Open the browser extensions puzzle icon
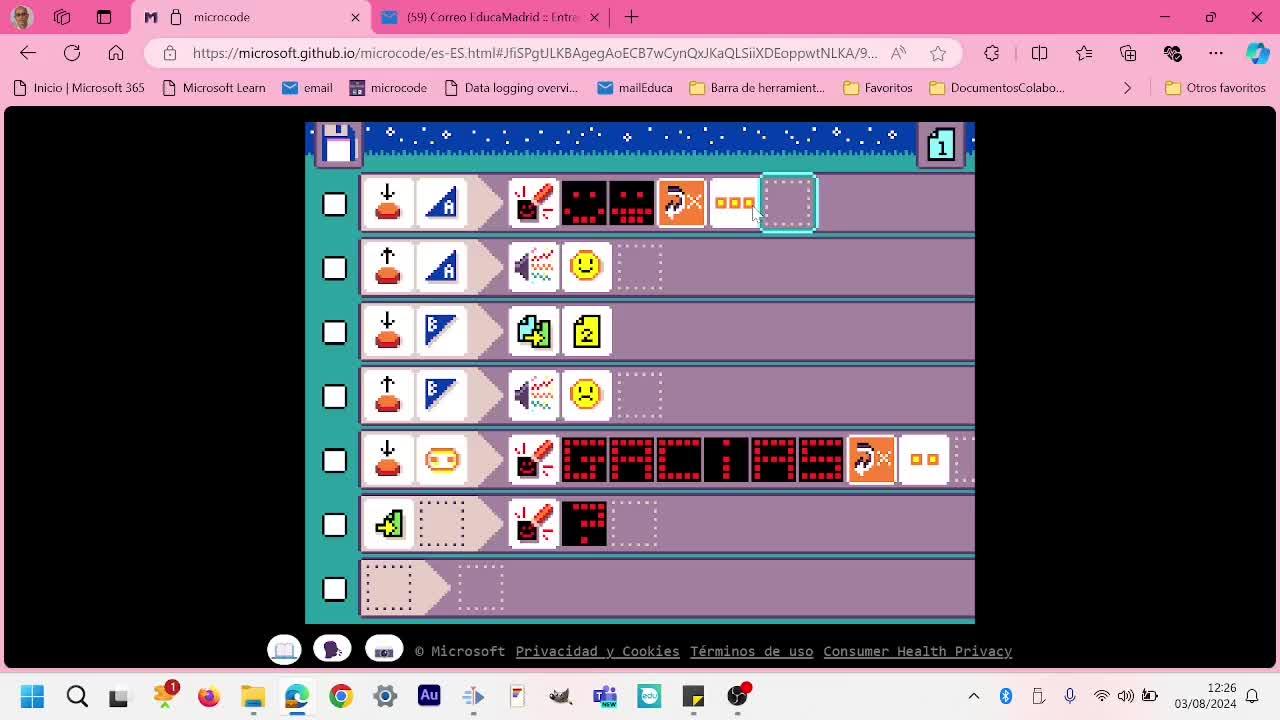The width and height of the screenshot is (1280, 720). [x=992, y=53]
